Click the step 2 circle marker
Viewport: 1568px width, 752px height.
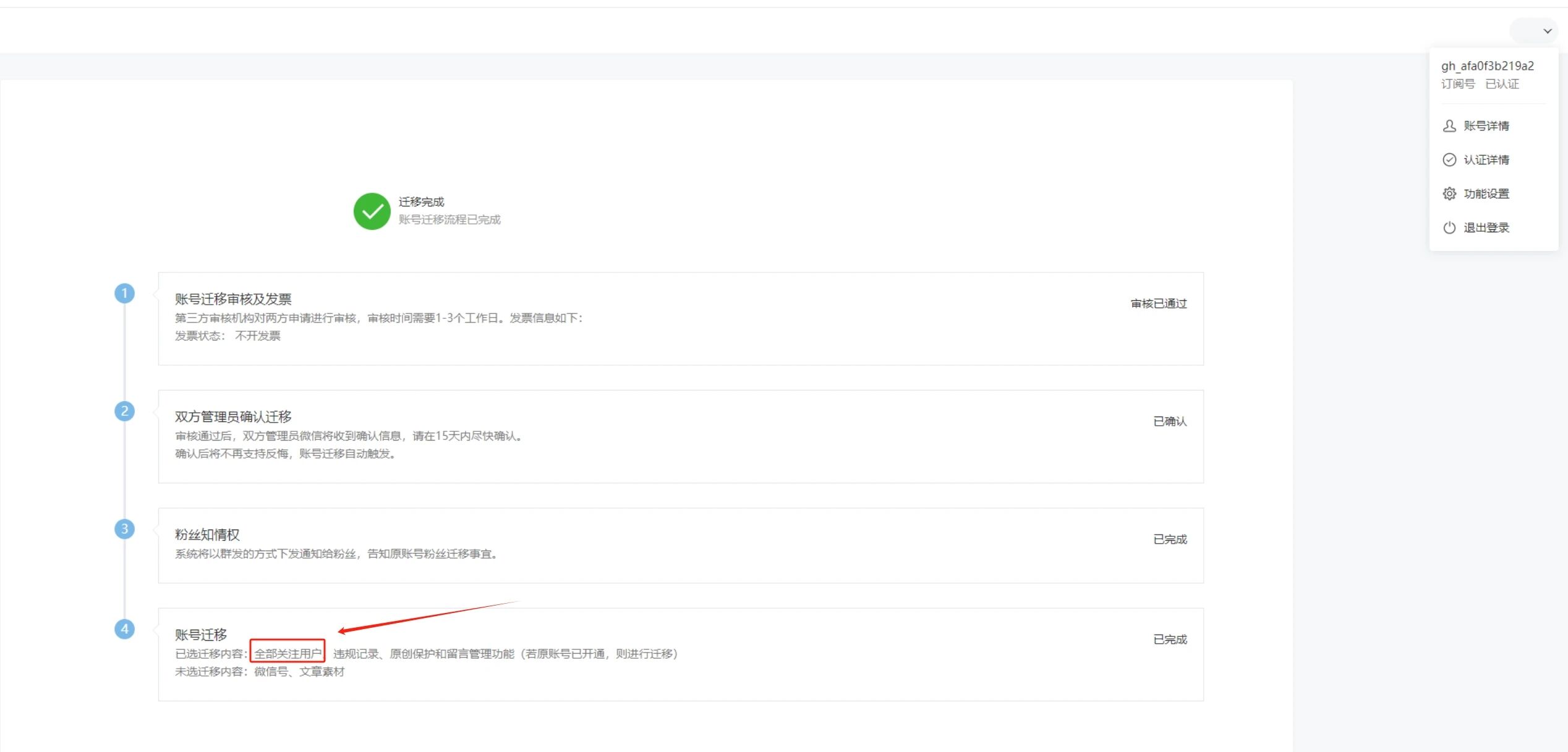point(124,411)
